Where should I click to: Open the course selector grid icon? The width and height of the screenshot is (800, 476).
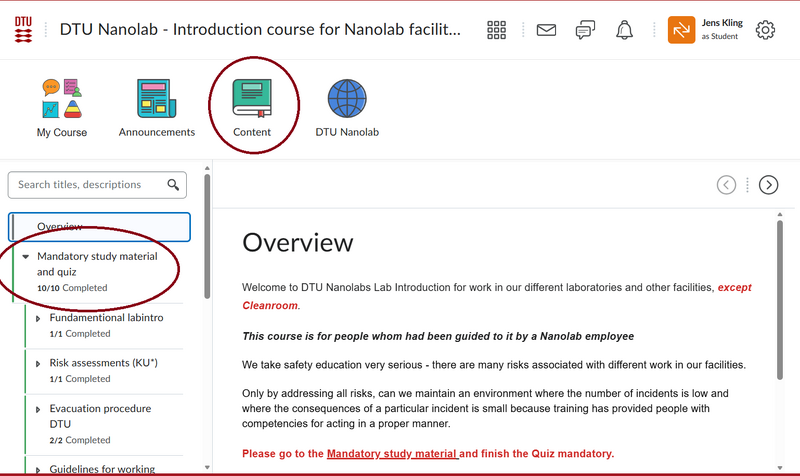point(496,30)
